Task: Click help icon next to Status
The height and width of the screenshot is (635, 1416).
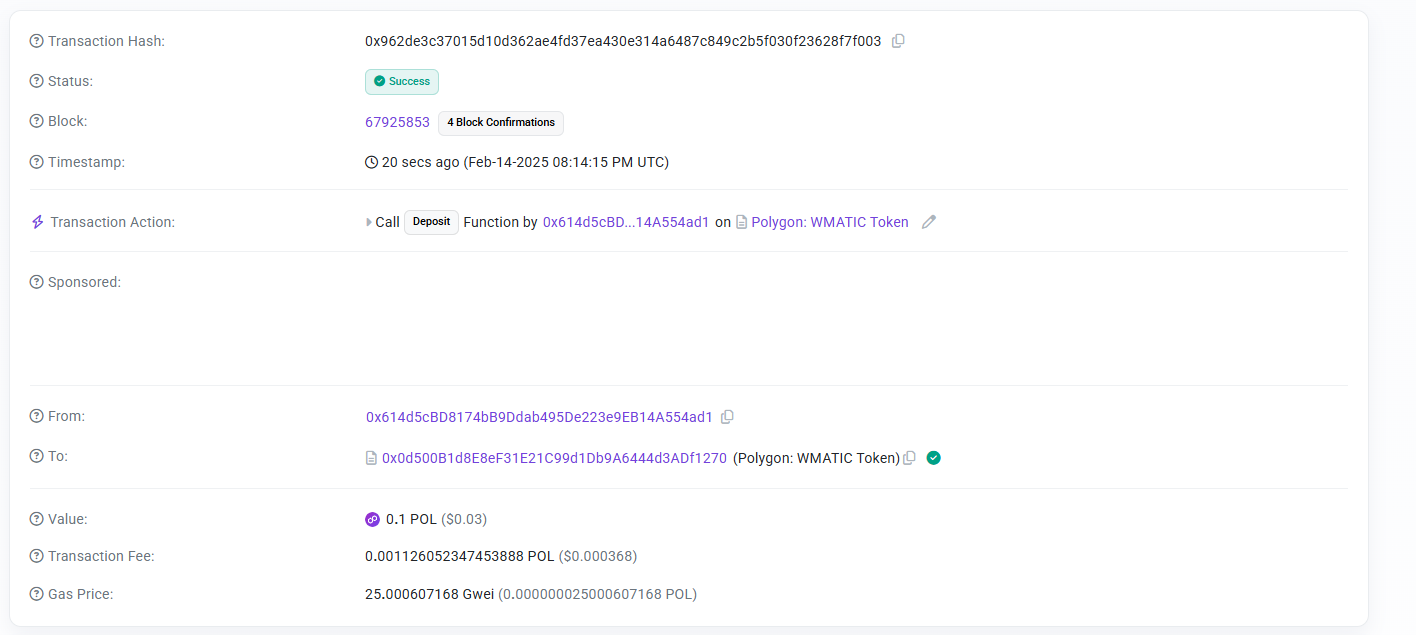Action: click(x=37, y=81)
